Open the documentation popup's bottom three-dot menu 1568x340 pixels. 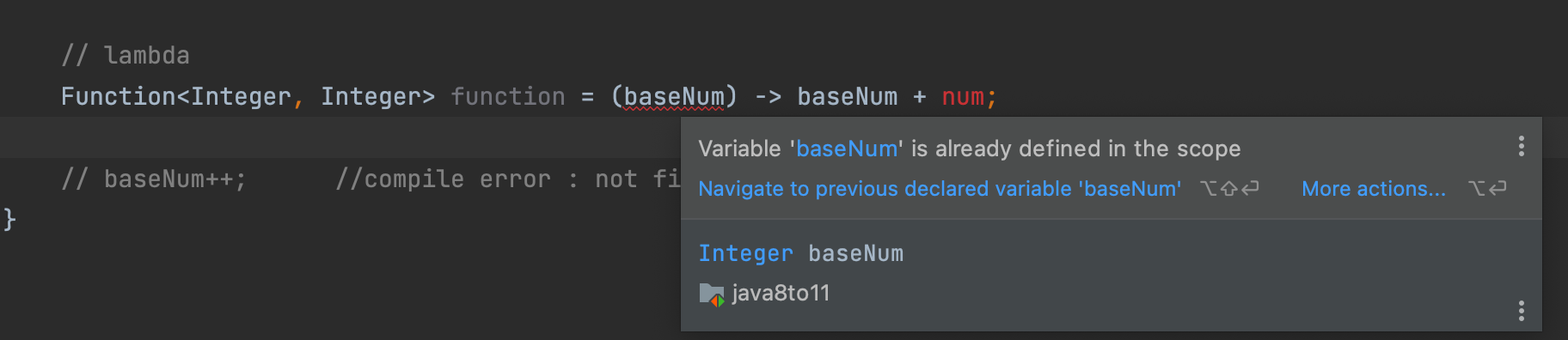[1521, 311]
